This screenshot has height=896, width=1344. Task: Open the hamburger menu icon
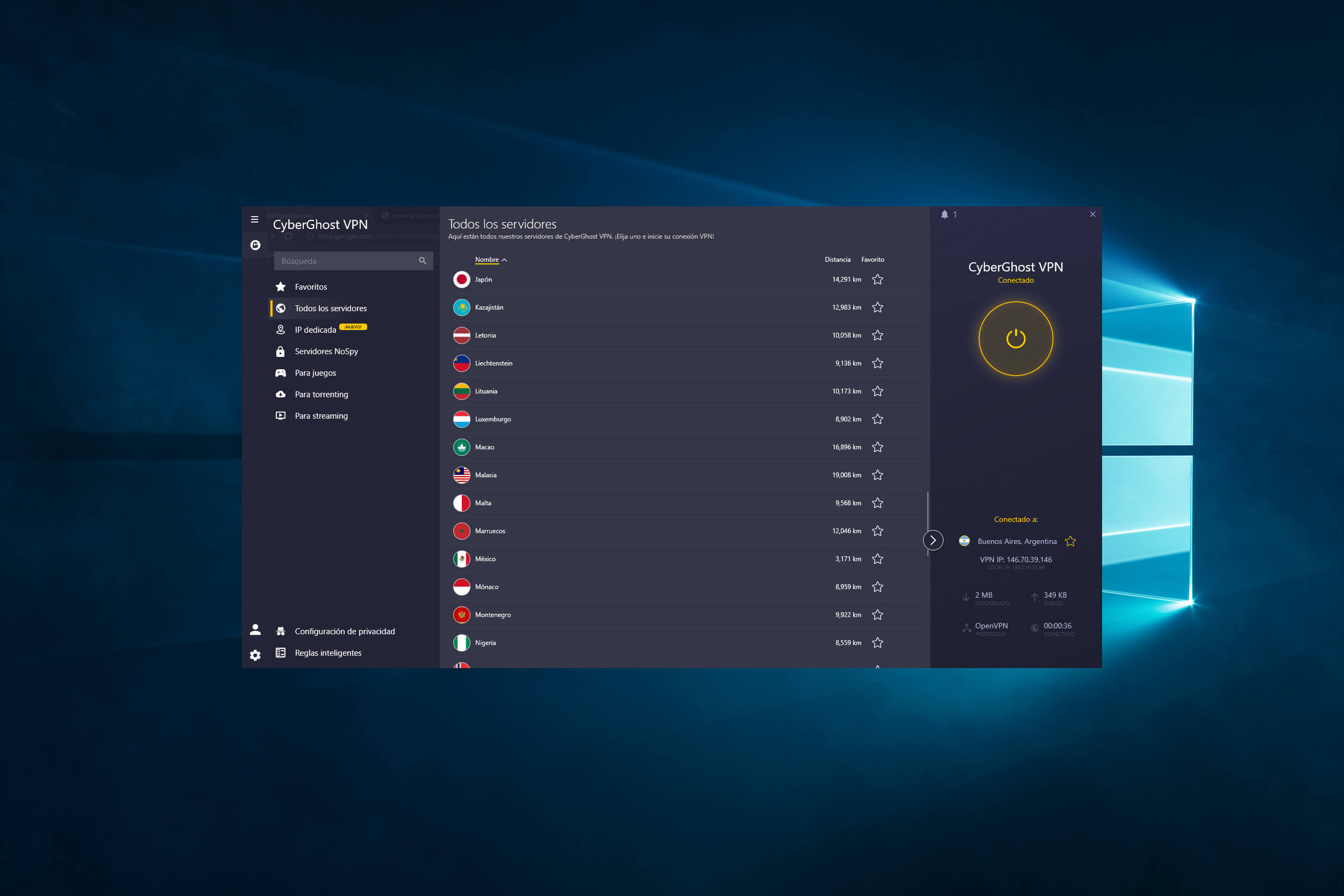pyautogui.click(x=255, y=219)
